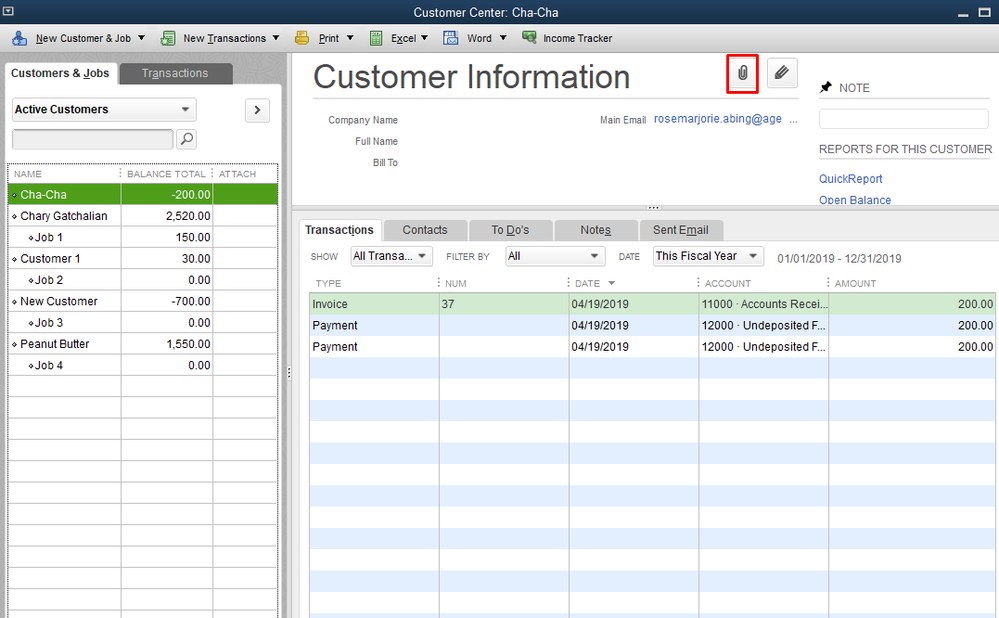The image size is (999, 618).
Task: Click the pencil edit customer icon
Action: point(782,73)
